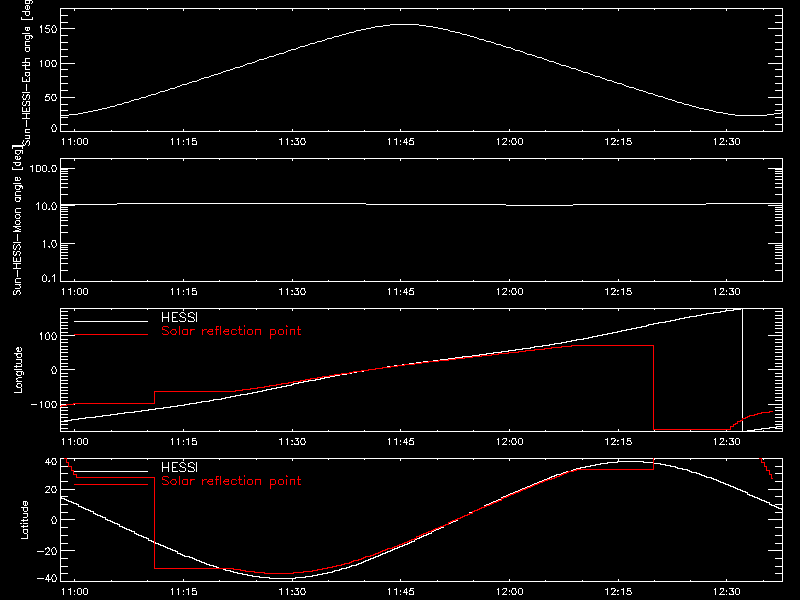The width and height of the screenshot is (800, 600).
Task: Select 11:45 under the Moon angle plot
Action: 401,291
